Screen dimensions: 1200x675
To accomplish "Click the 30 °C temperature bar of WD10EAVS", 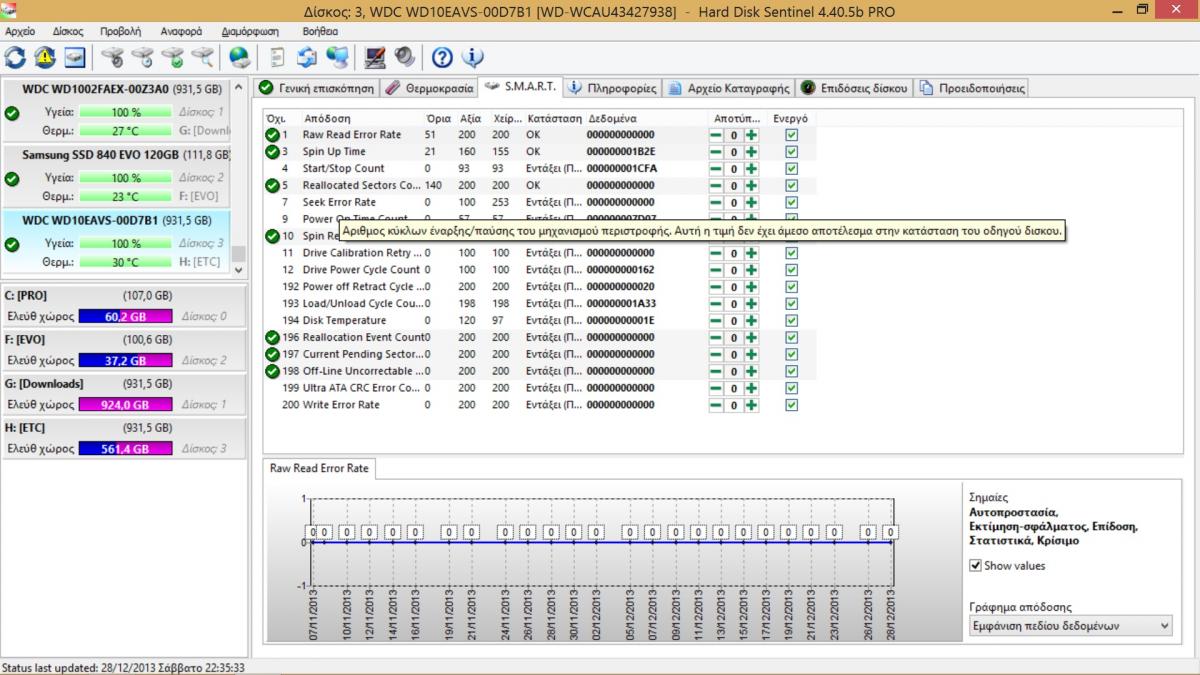I will click(x=126, y=262).
